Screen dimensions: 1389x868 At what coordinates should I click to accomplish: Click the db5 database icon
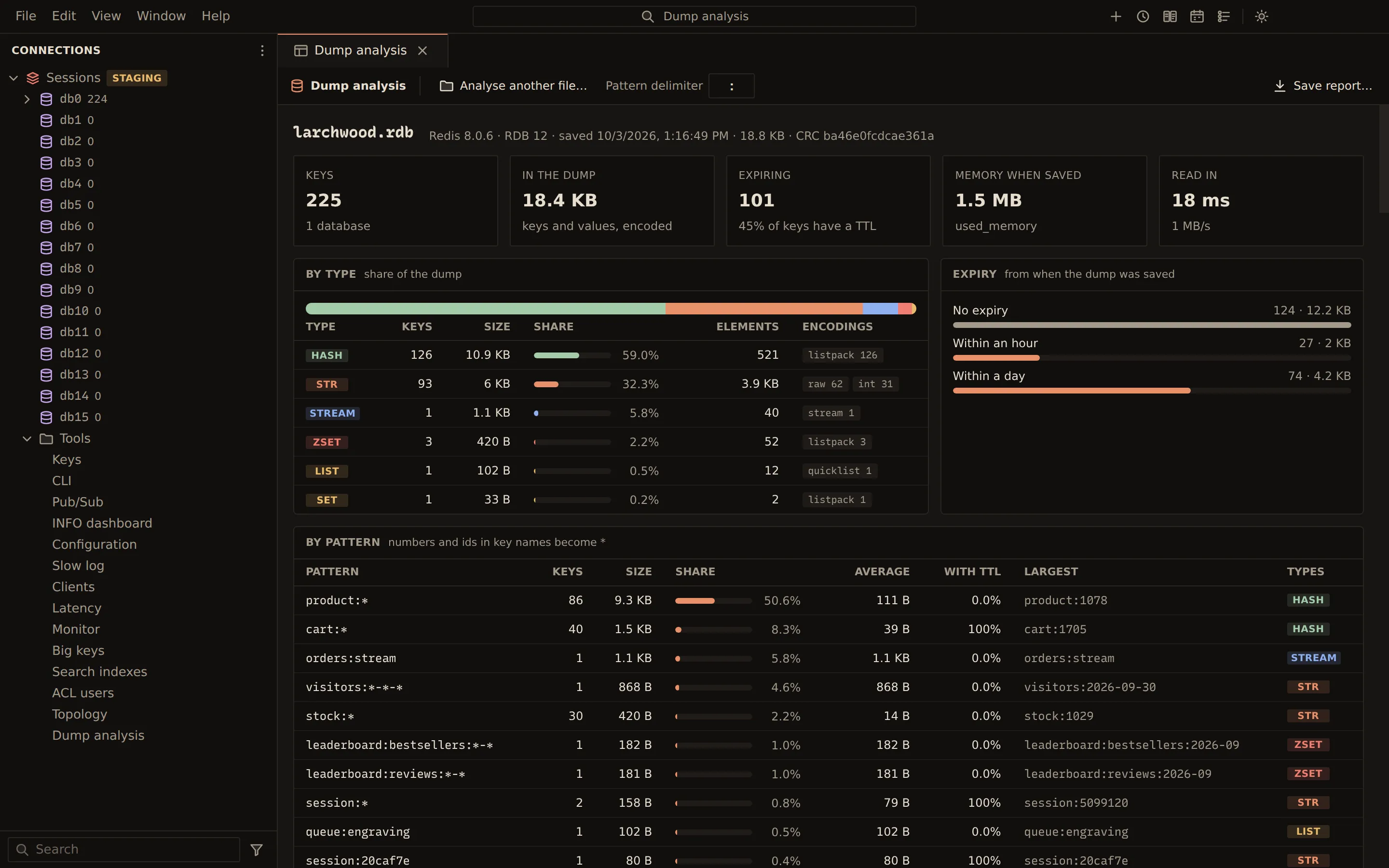(46, 205)
